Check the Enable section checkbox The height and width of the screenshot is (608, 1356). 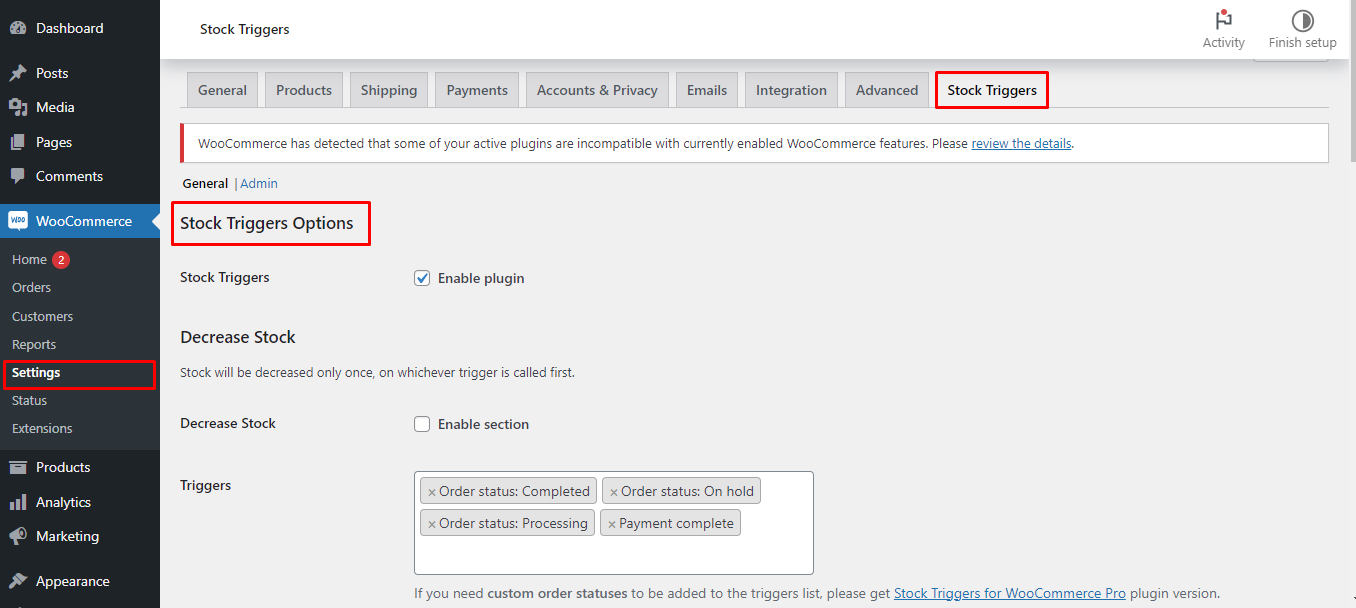[x=422, y=424]
